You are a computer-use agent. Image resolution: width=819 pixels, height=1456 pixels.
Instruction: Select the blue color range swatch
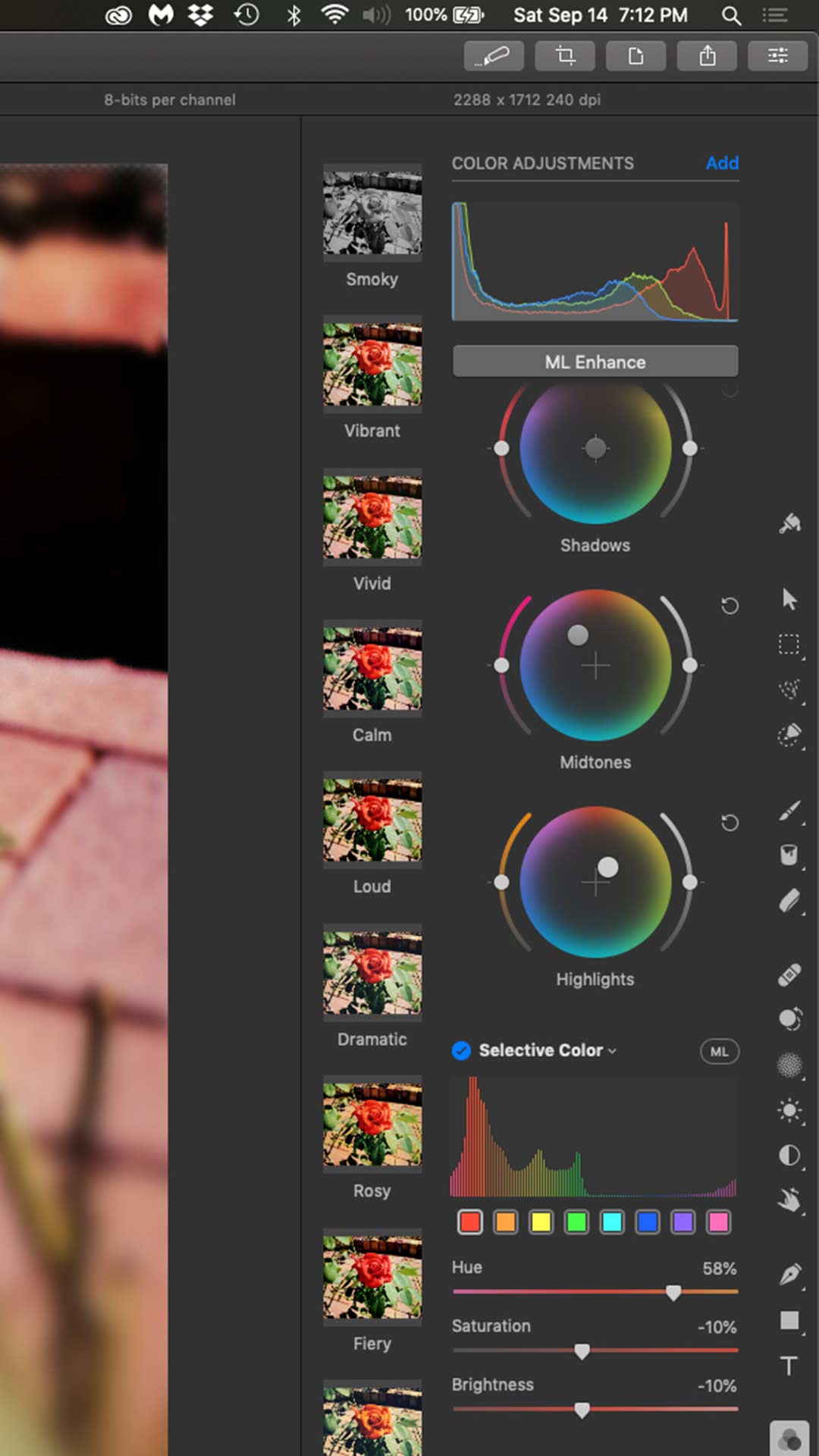coord(648,1222)
